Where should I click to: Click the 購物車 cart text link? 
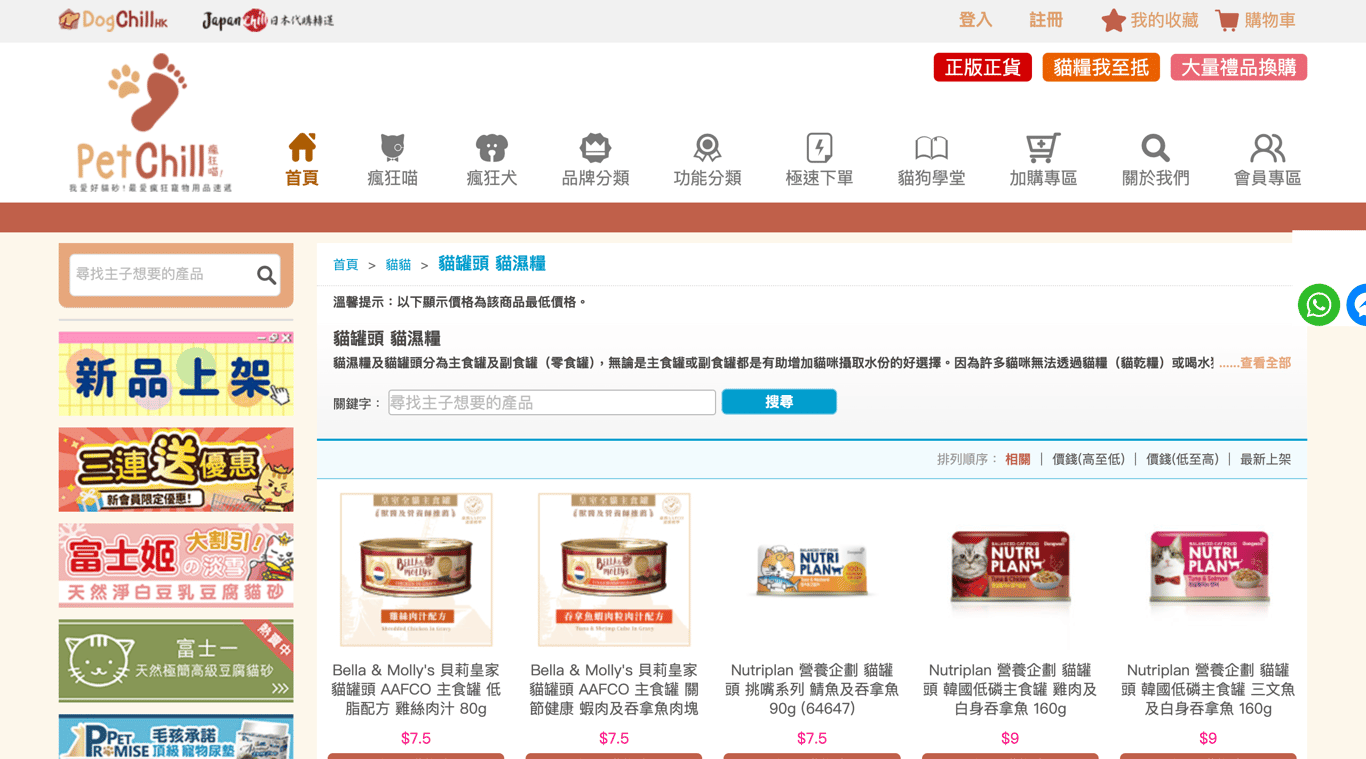tap(1270, 20)
